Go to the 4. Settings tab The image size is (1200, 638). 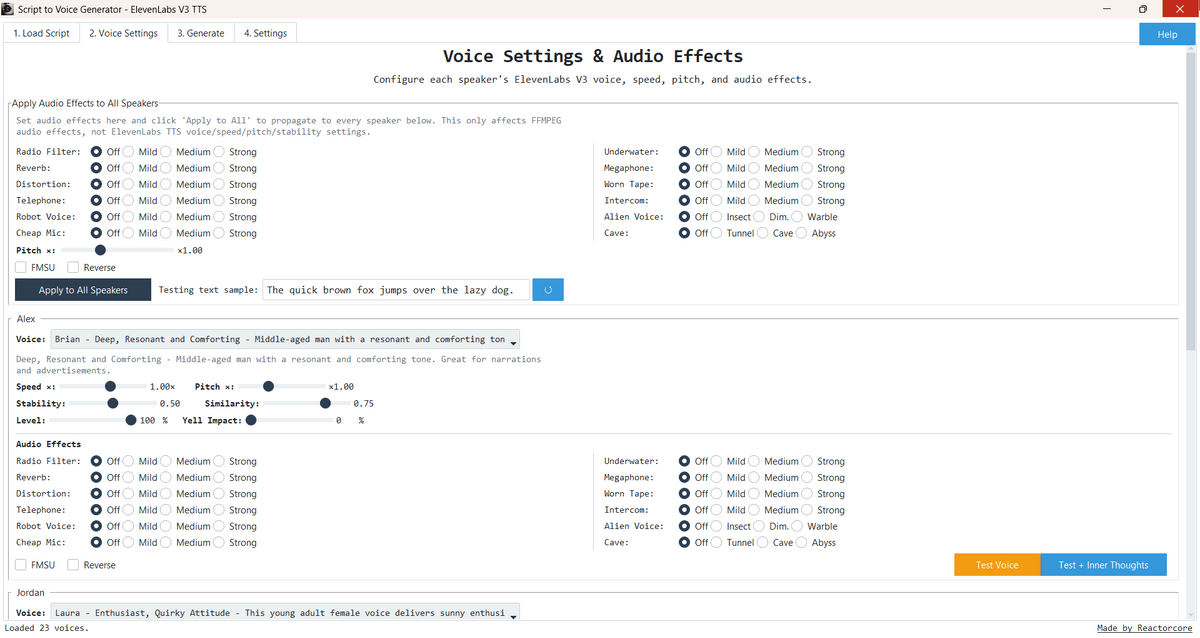265,33
